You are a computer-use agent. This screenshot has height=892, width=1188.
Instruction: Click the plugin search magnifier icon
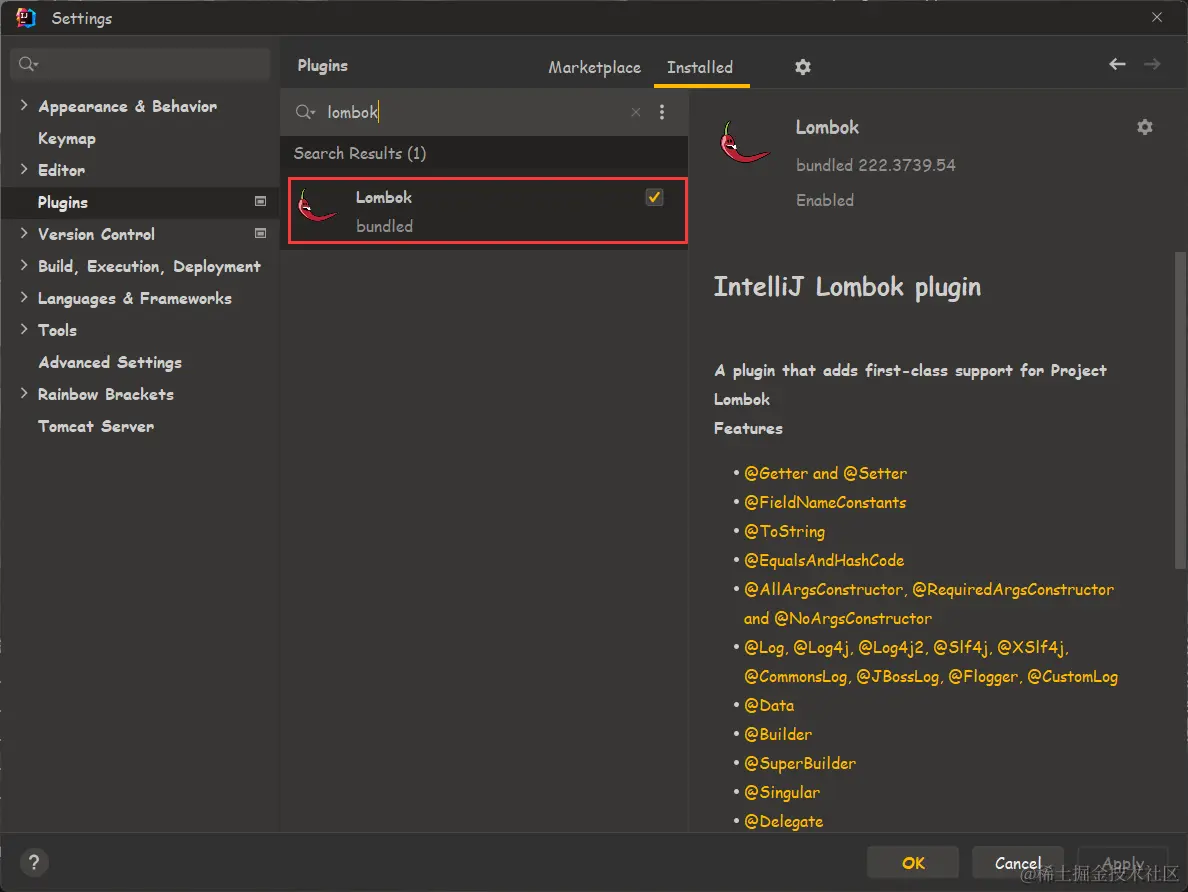(x=305, y=112)
